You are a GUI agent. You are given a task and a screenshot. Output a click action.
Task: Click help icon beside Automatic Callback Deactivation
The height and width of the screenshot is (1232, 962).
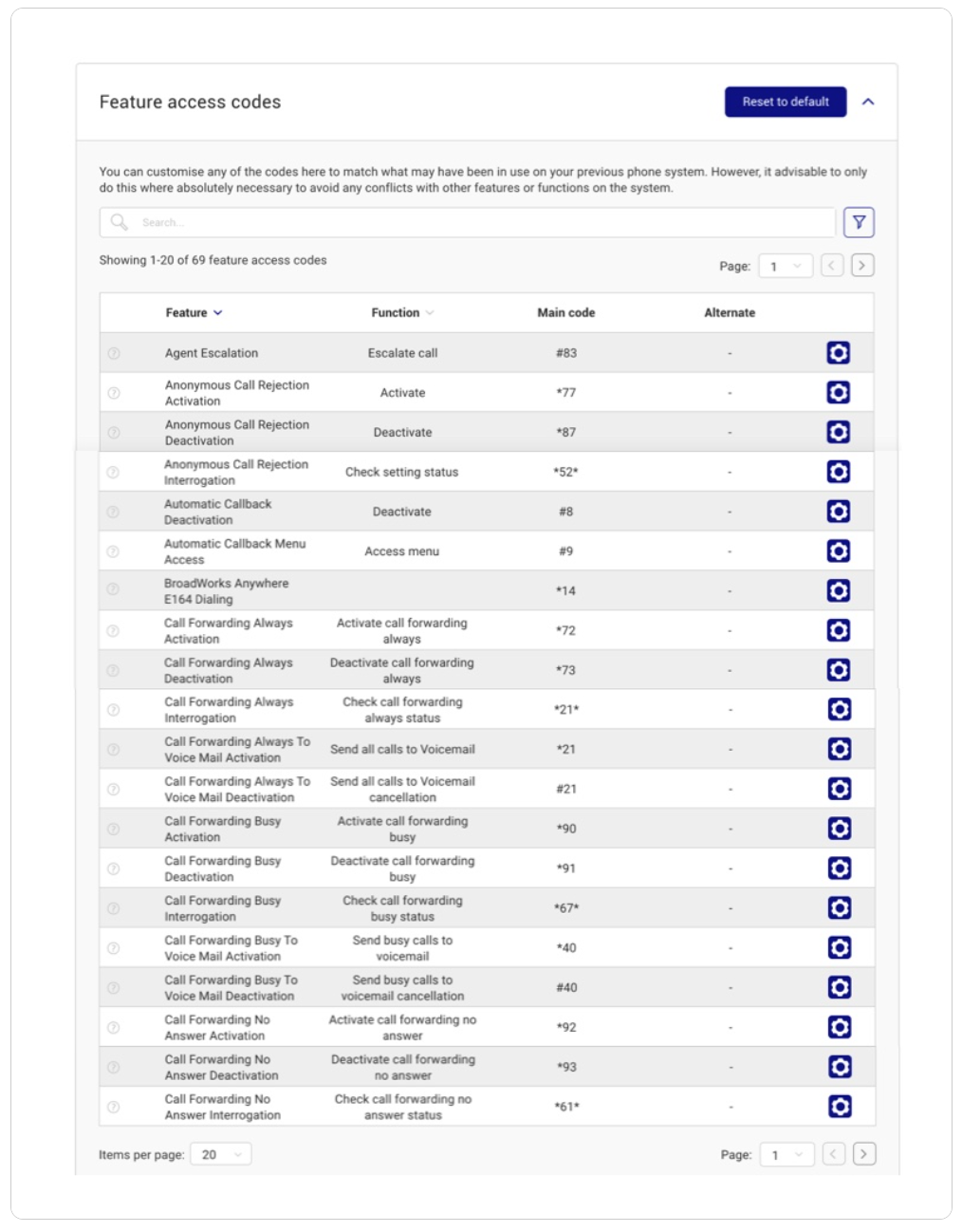click(x=113, y=512)
